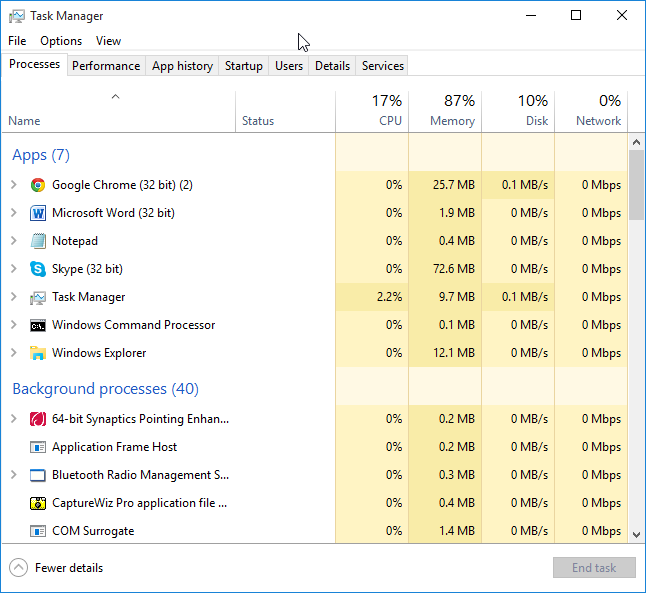Click the scrollbar down arrow
Viewport: 646px width, 593px height.
pyautogui.click(x=636, y=535)
